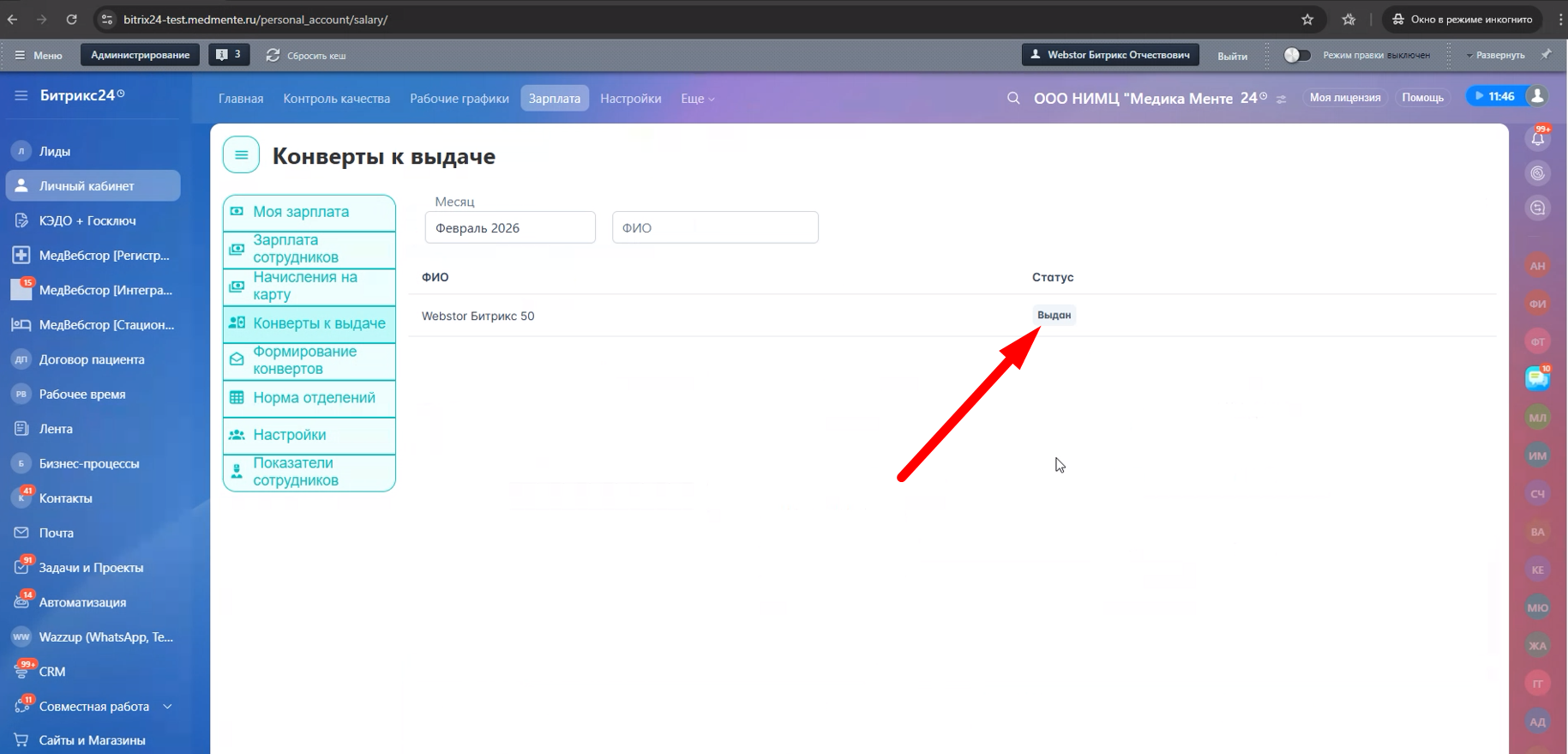Open the Развернуть admin panel dropdown
This screenshot has height=754, width=1568.
1495,55
